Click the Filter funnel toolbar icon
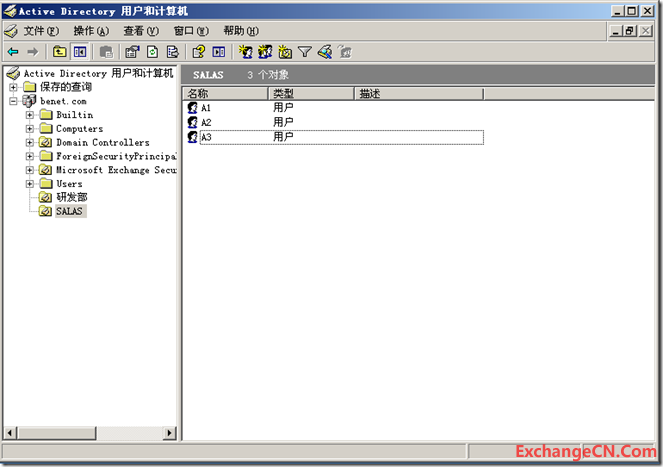The width and height of the screenshot is (663, 467). pyautogui.click(x=305, y=52)
